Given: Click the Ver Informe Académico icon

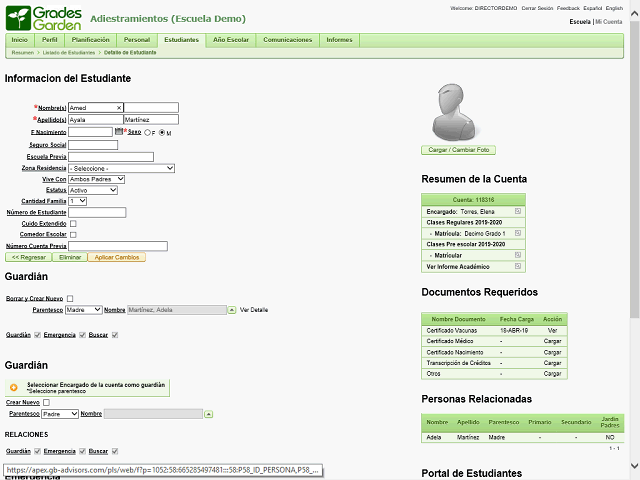Looking at the screenshot, I should (x=517, y=266).
